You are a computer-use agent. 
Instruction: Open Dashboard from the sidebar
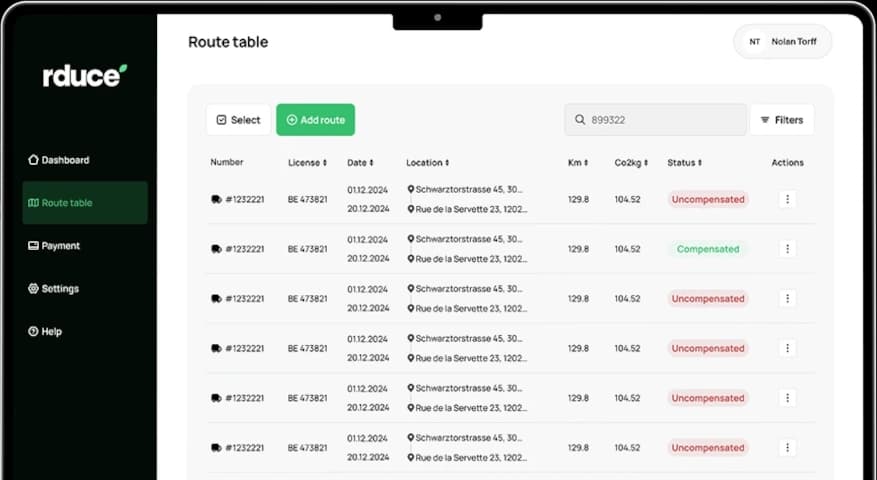pos(59,160)
